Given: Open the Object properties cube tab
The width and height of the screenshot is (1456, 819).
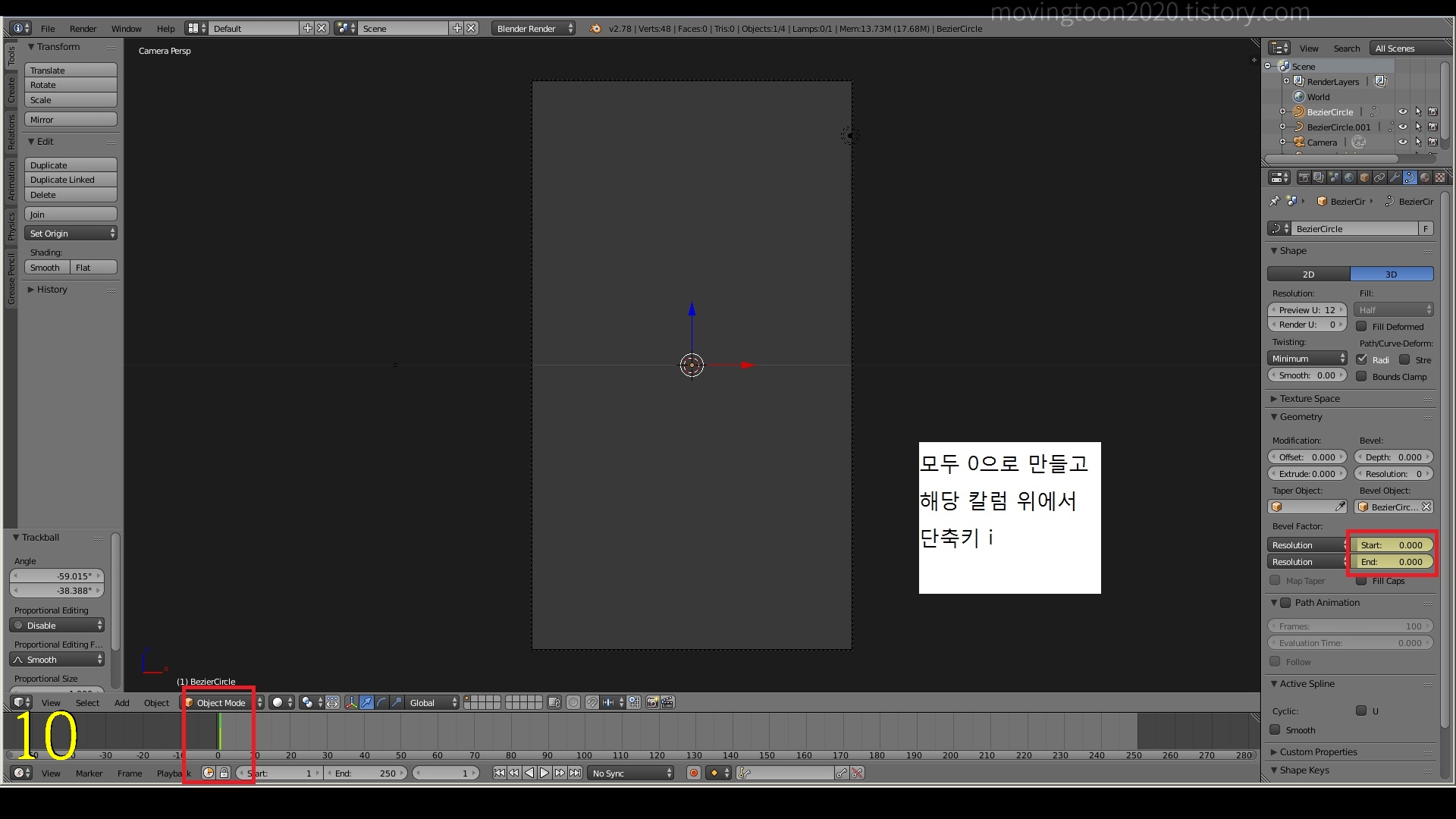Looking at the screenshot, I should pyautogui.click(x=1364, y=177).
